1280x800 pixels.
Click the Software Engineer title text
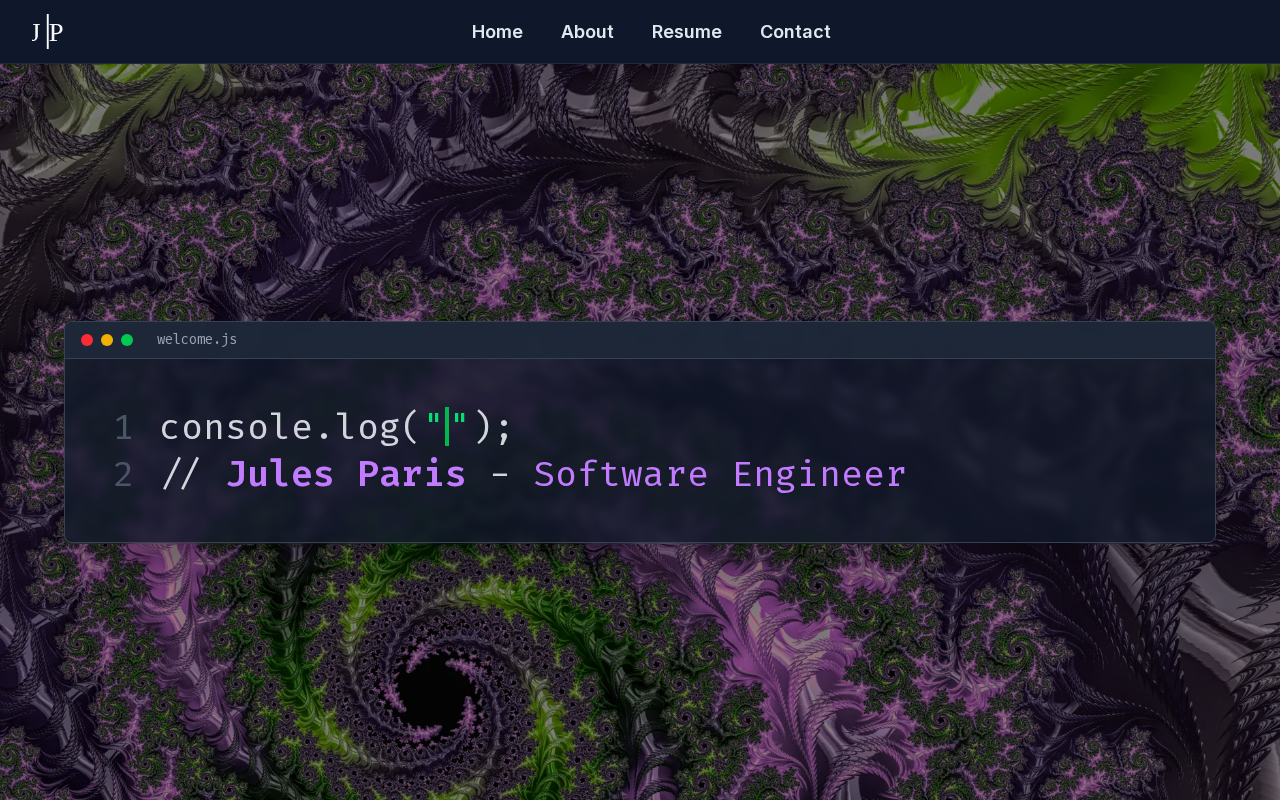click(x=720, y=475)
